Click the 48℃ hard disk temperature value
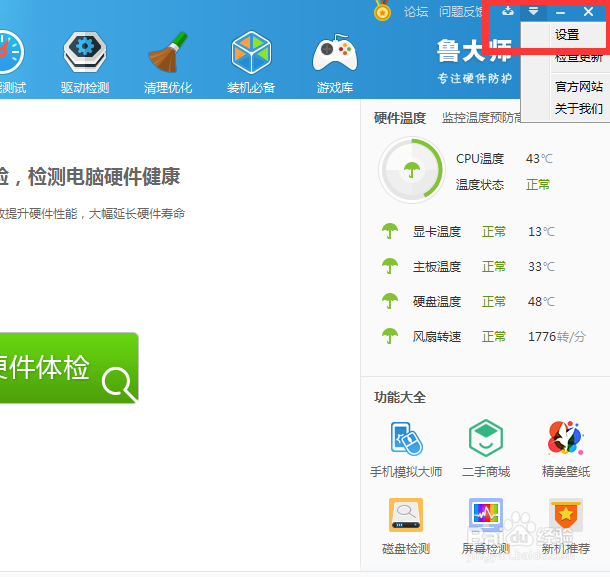 pos(541,302)
